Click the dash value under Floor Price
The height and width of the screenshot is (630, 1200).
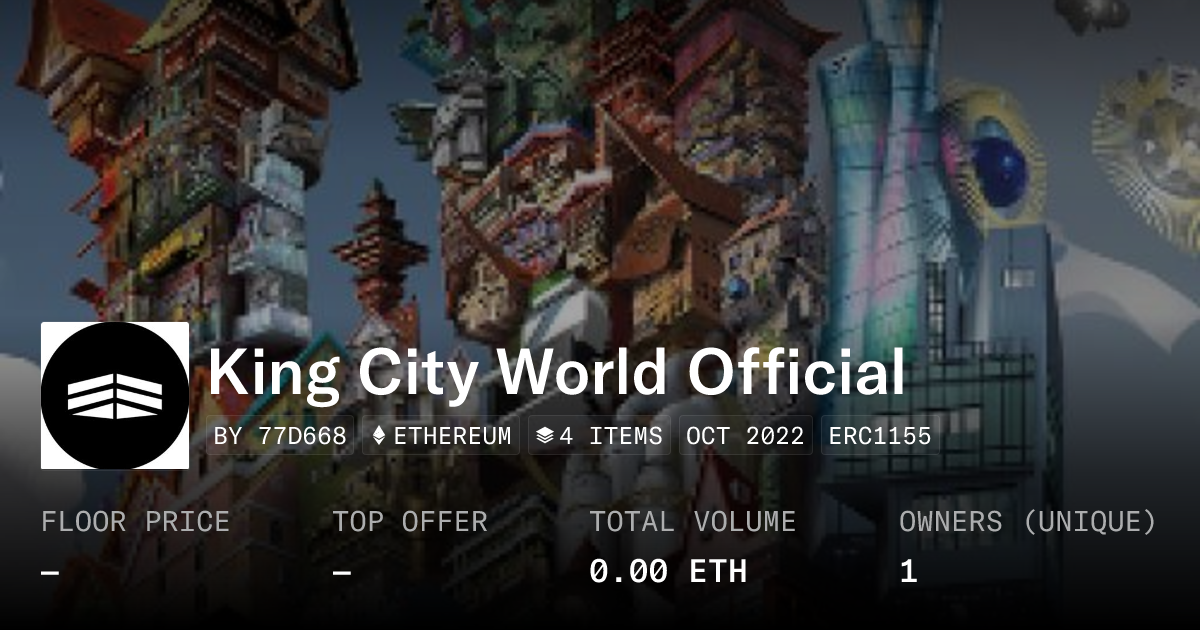(50, 572)
